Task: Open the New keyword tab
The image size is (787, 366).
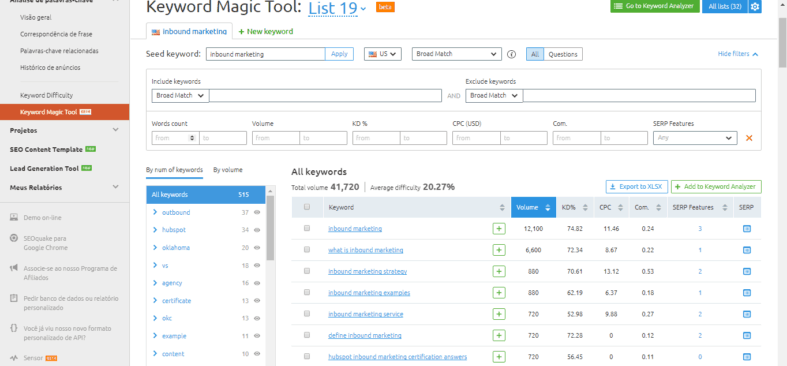Action: [x=266, y=31]
